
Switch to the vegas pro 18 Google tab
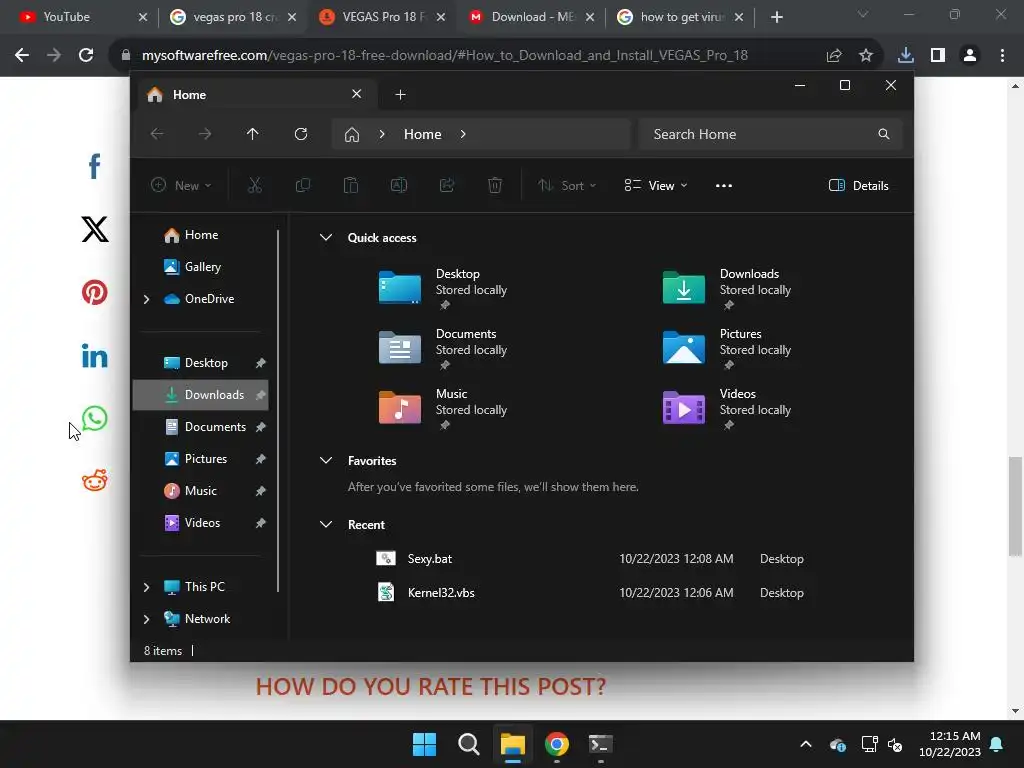[232, 17]
